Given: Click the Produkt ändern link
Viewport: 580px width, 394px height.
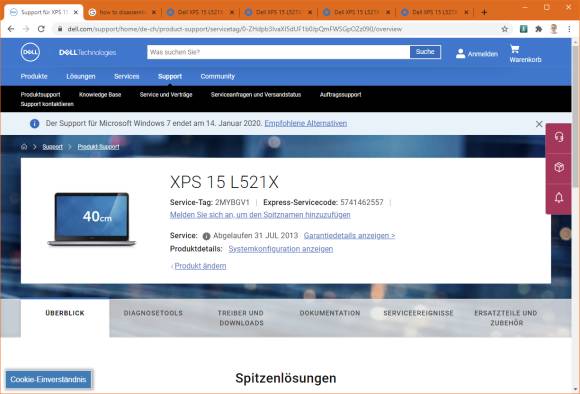Looking at the screenshot, I should (x=200, y=266).
